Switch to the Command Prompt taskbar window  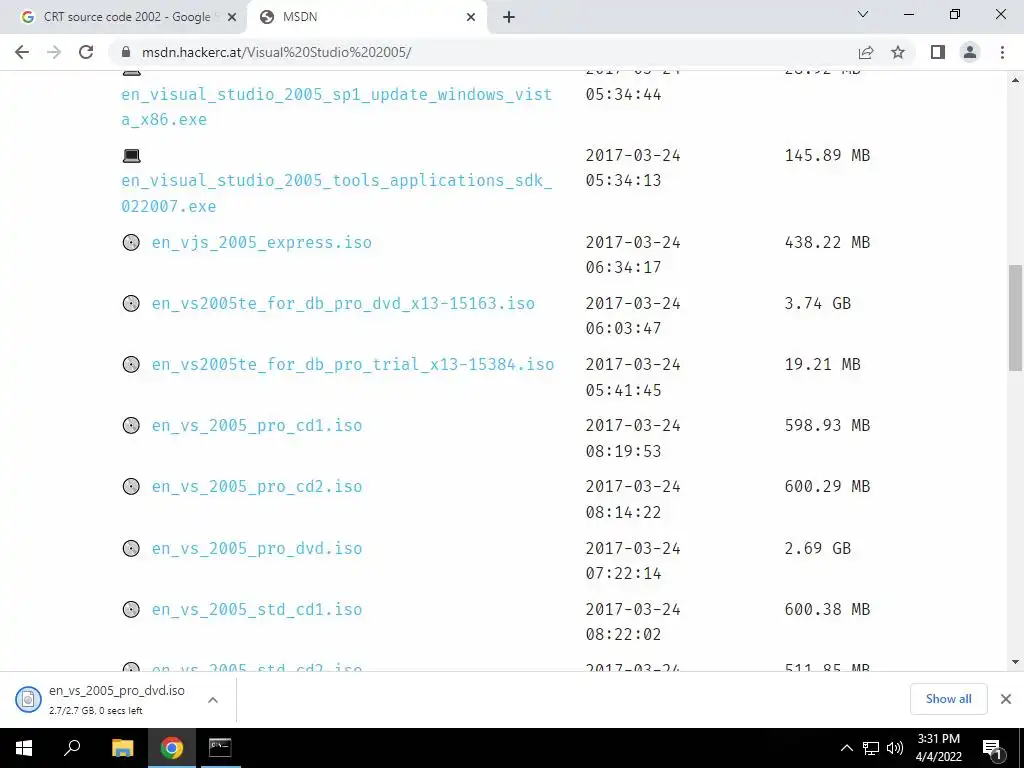220,748
